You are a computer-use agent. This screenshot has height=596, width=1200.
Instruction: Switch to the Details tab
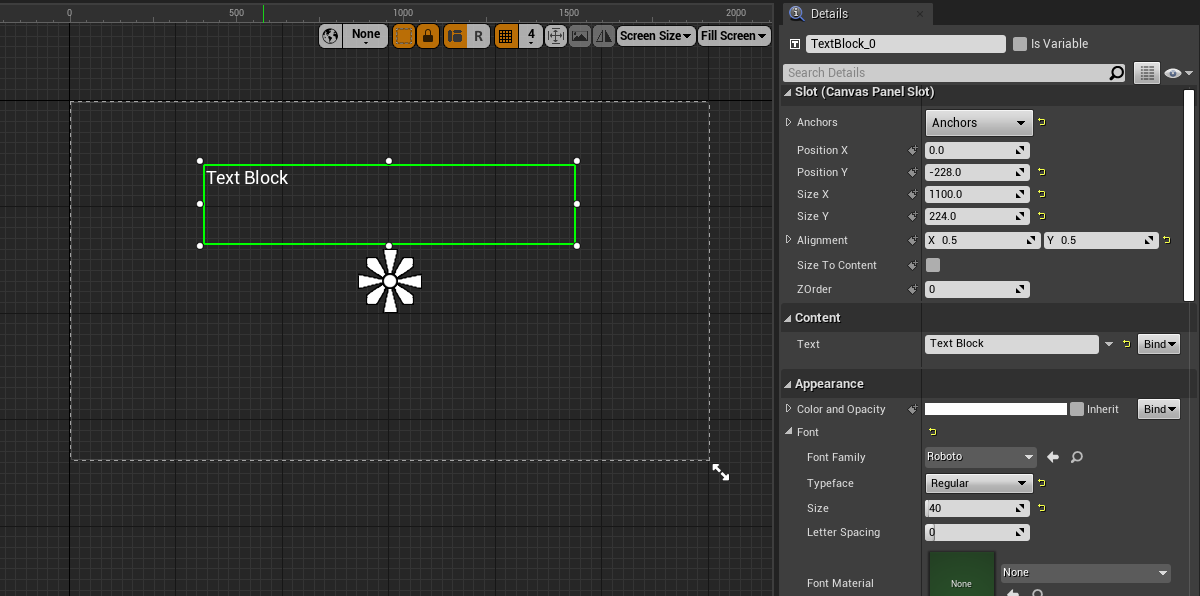pos(858,14)
